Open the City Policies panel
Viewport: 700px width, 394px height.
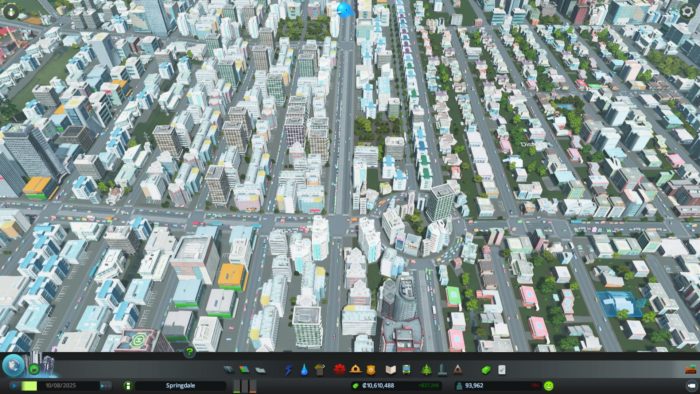(x=502, y=369)
